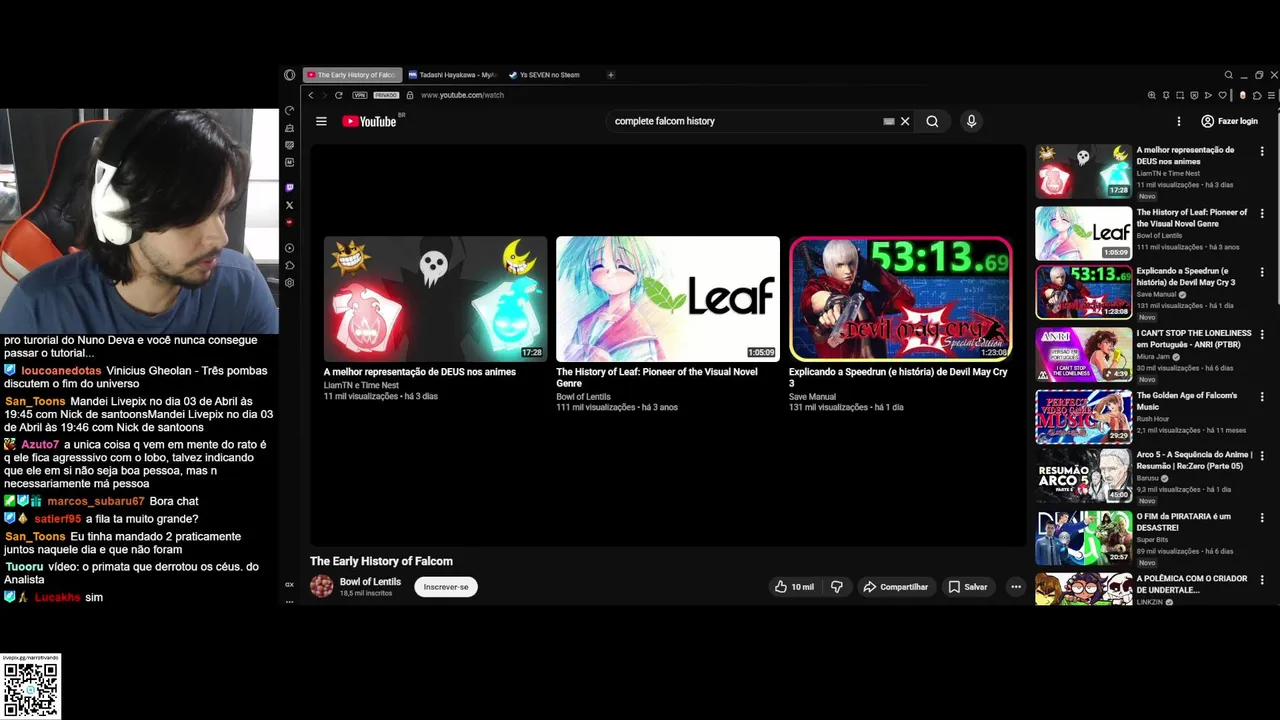Image resolution: width=1280 pixels, height=720 pixels.
Task: Open Twitch in the Opera sidebar
Action: 290,188
